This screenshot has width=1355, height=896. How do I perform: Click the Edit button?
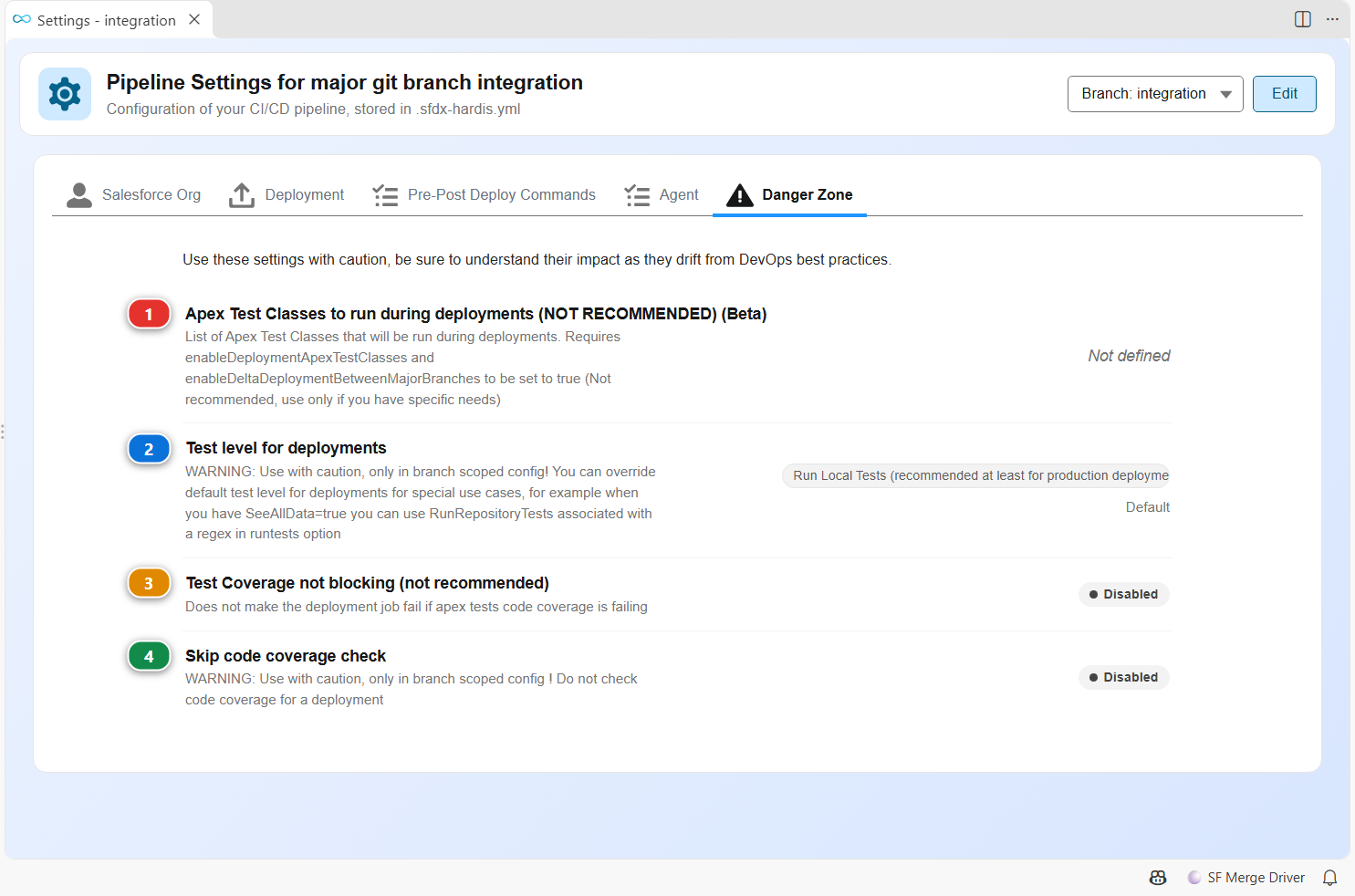pos(1285,94)
